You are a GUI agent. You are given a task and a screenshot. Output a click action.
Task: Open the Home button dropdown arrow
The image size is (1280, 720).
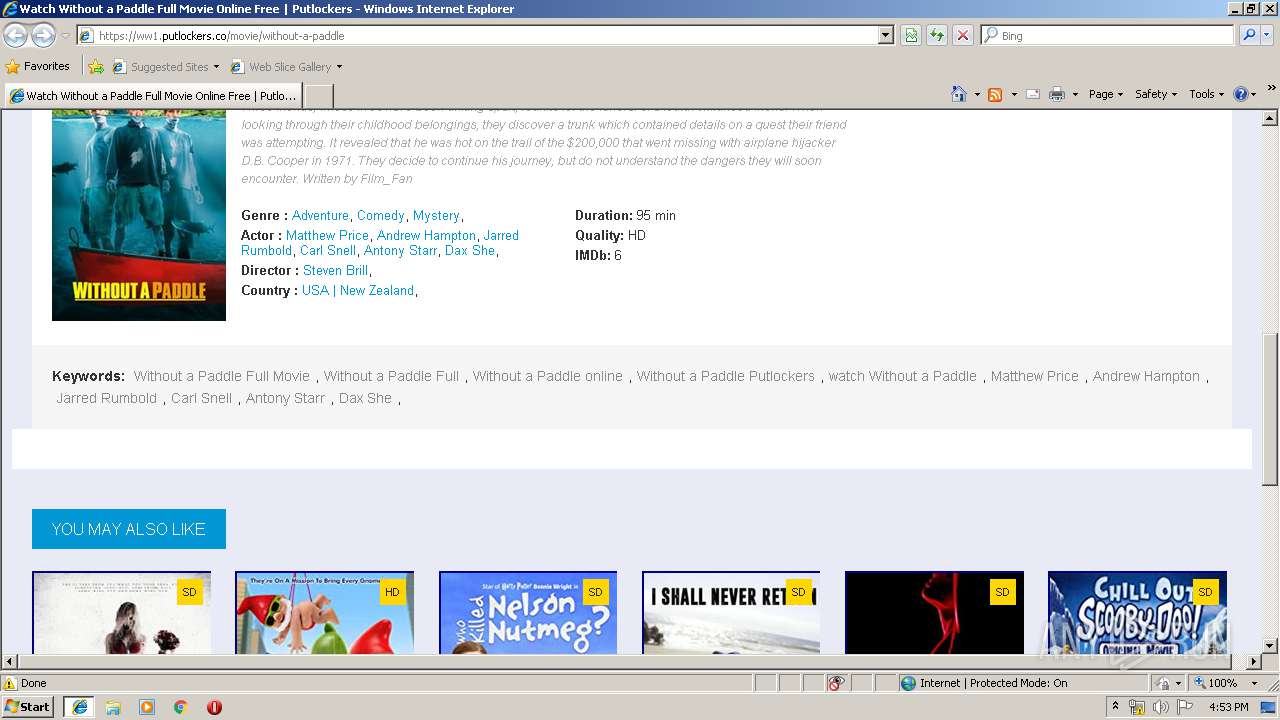[x=976, y=94]
